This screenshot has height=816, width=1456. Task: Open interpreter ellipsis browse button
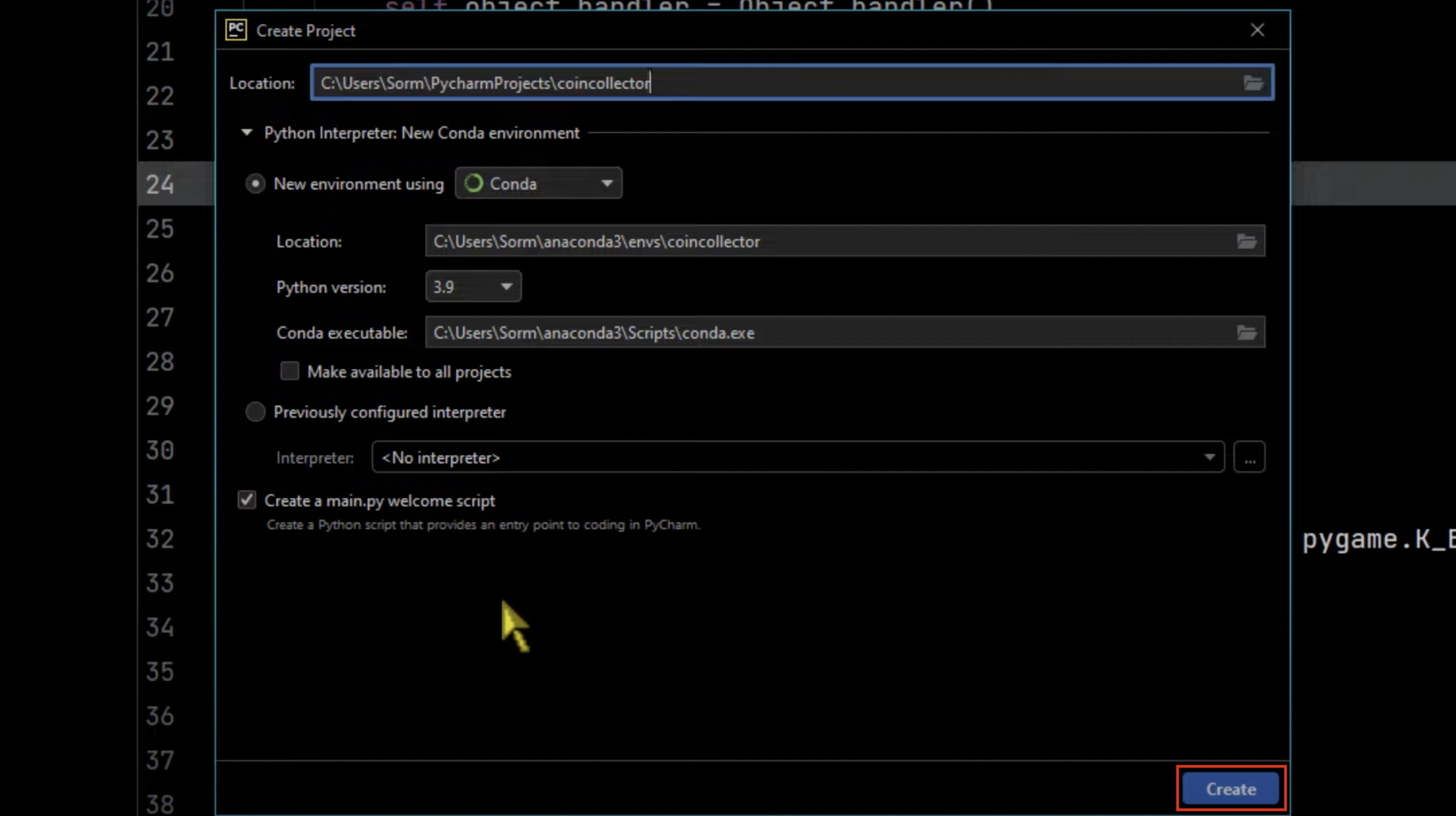point(1249,457)
